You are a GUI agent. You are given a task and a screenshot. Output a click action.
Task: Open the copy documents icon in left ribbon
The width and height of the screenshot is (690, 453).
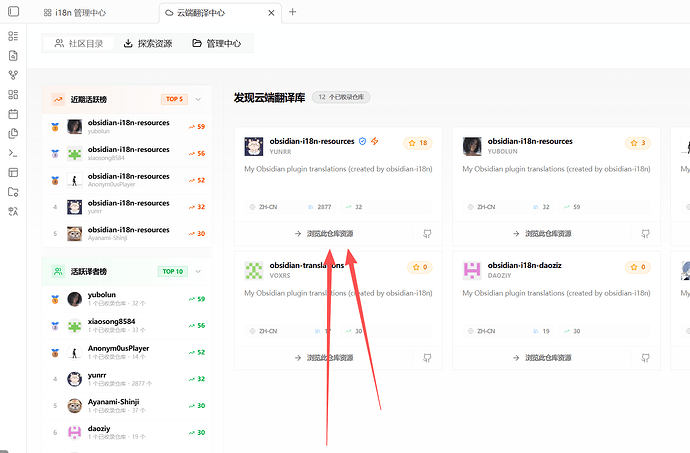[13, 133]
